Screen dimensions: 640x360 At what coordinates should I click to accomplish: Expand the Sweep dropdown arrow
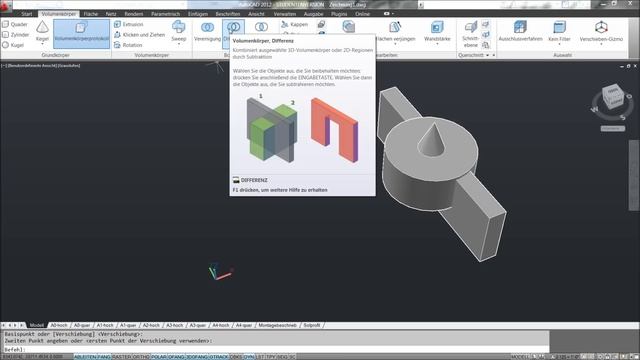[x=178, y=44]
